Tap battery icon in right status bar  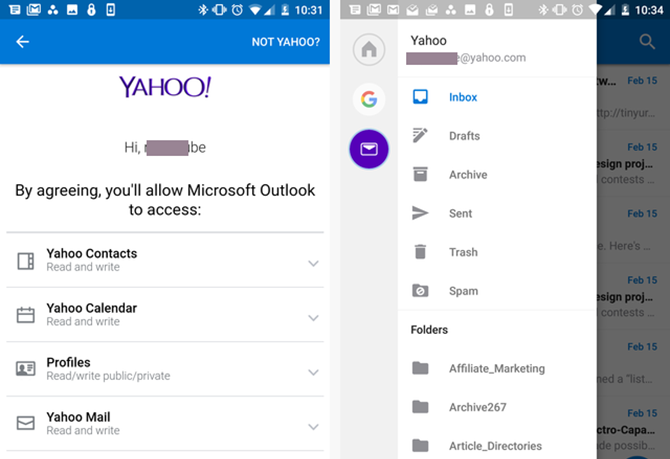tap(625, 10)
